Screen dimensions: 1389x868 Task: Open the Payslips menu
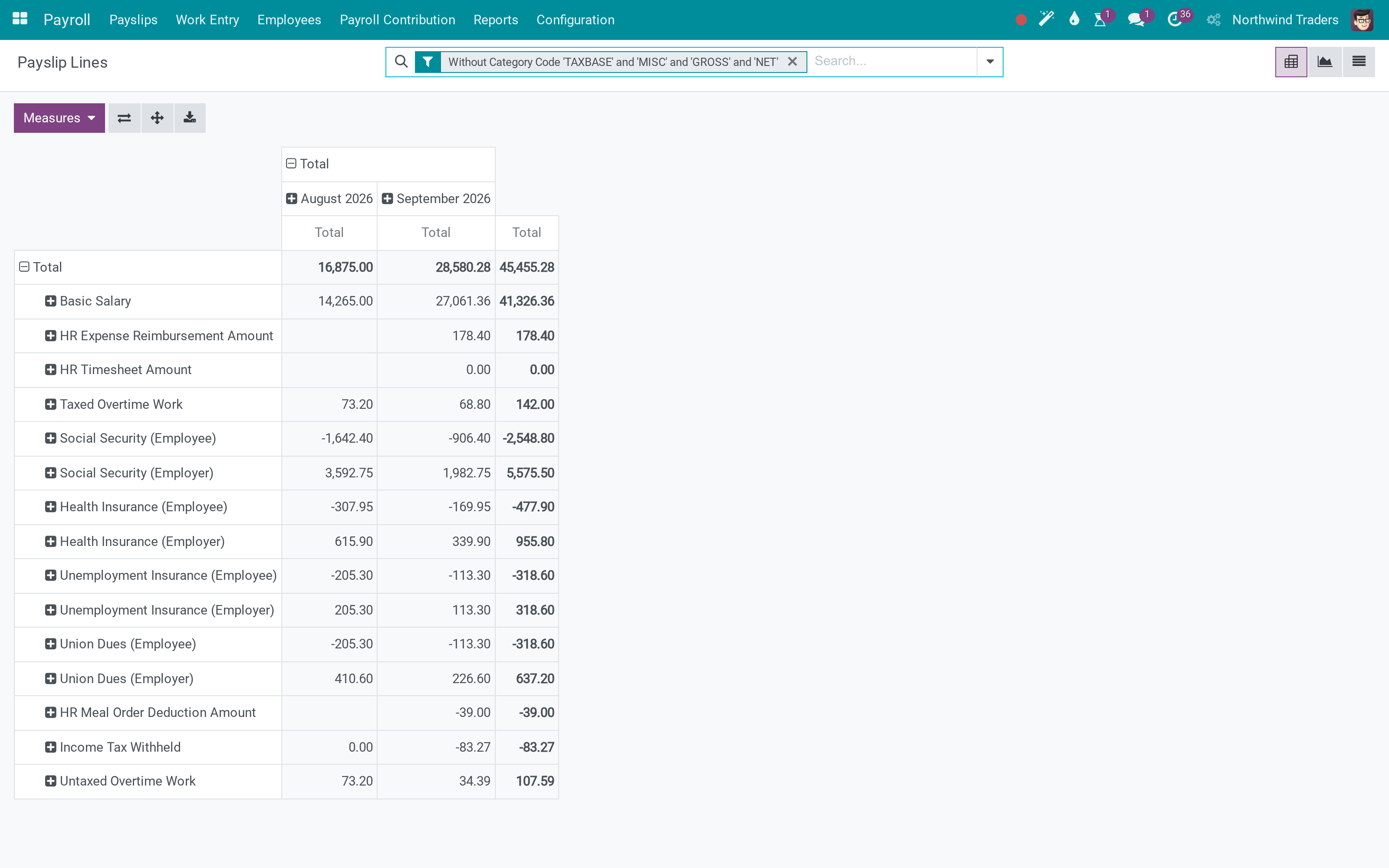tap(133, 20)
